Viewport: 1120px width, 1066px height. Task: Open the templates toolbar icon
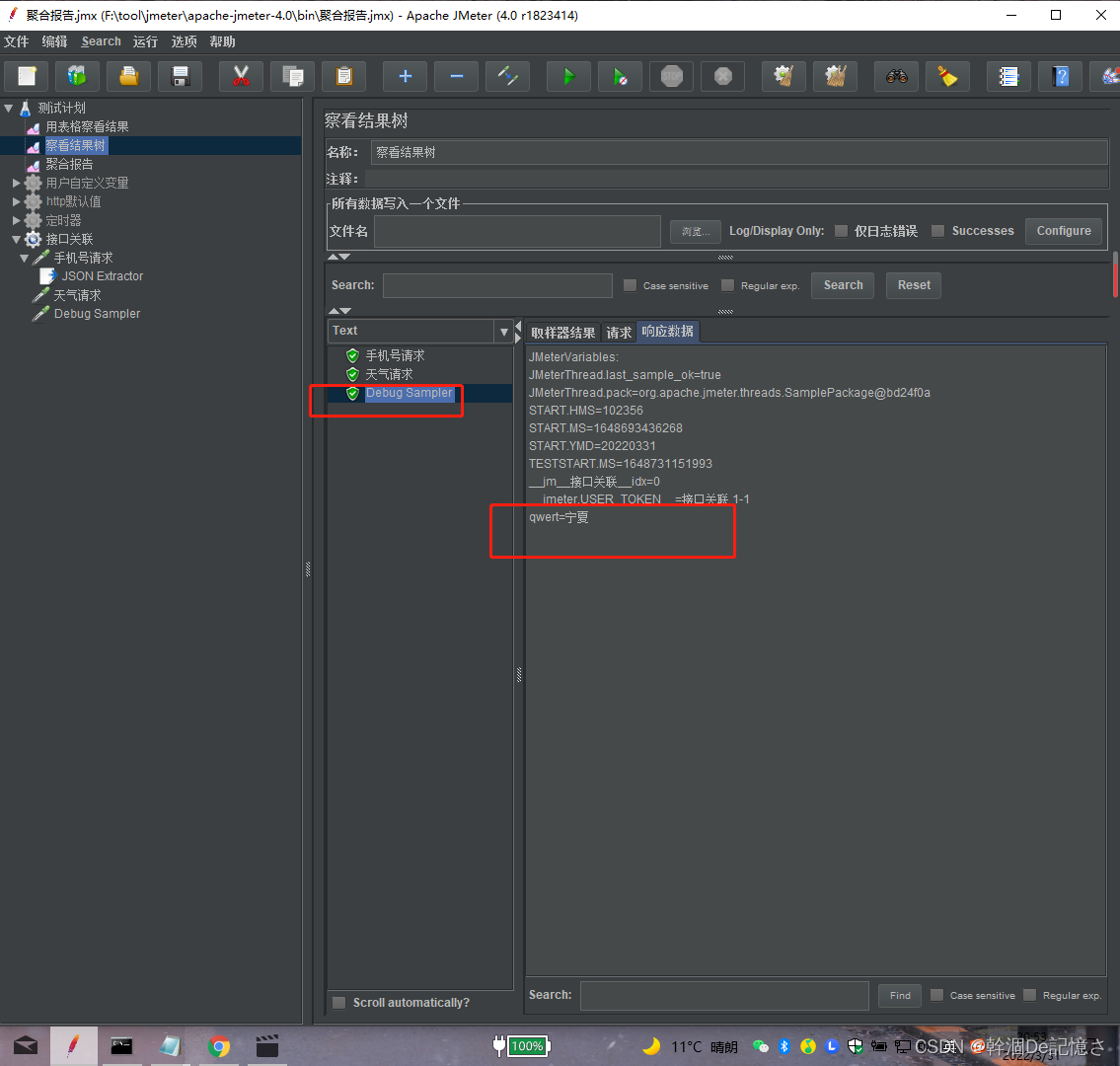click(77, 76)
